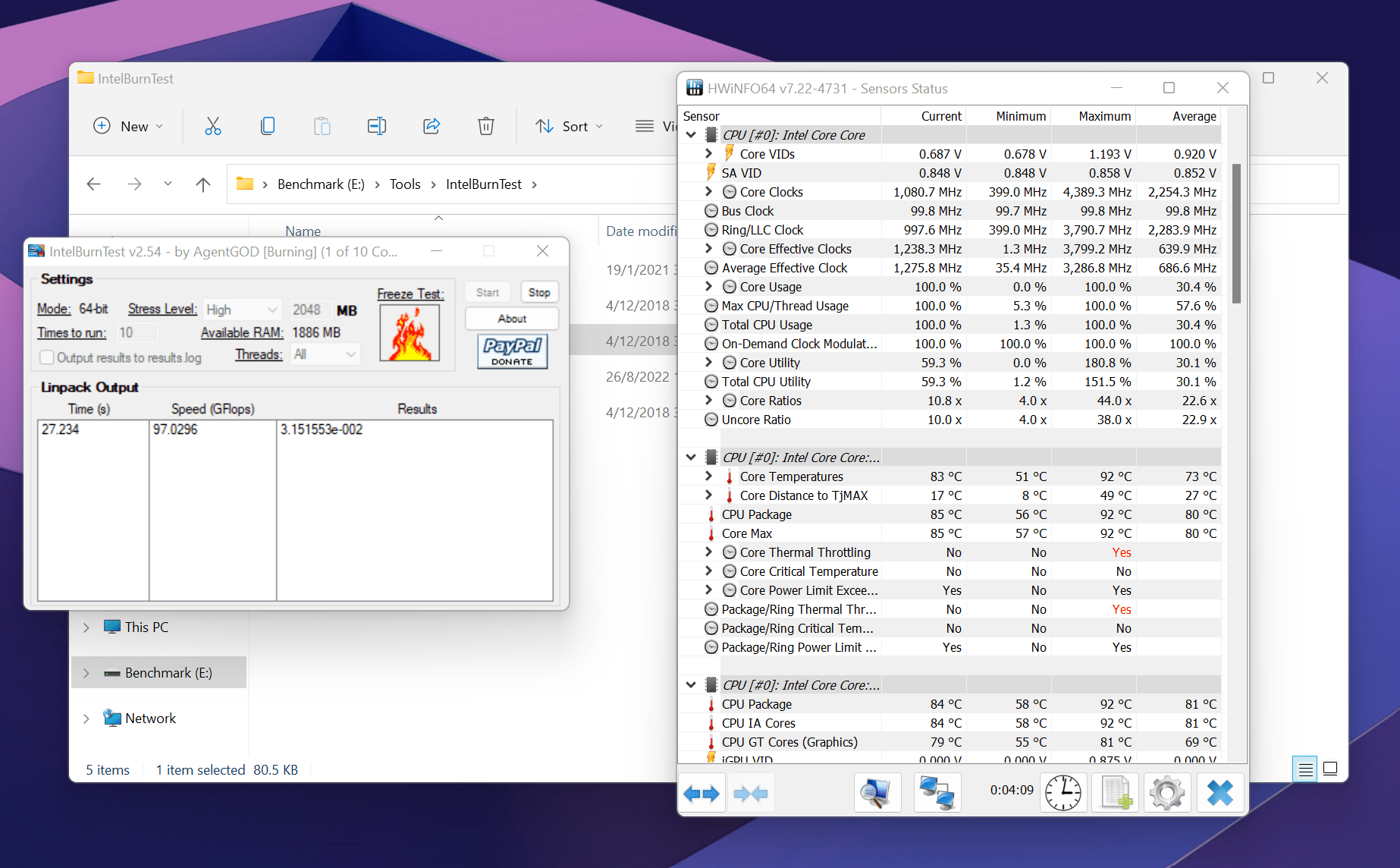Click the shrink columns arrows icon in HWiNFO

[751, 794]
